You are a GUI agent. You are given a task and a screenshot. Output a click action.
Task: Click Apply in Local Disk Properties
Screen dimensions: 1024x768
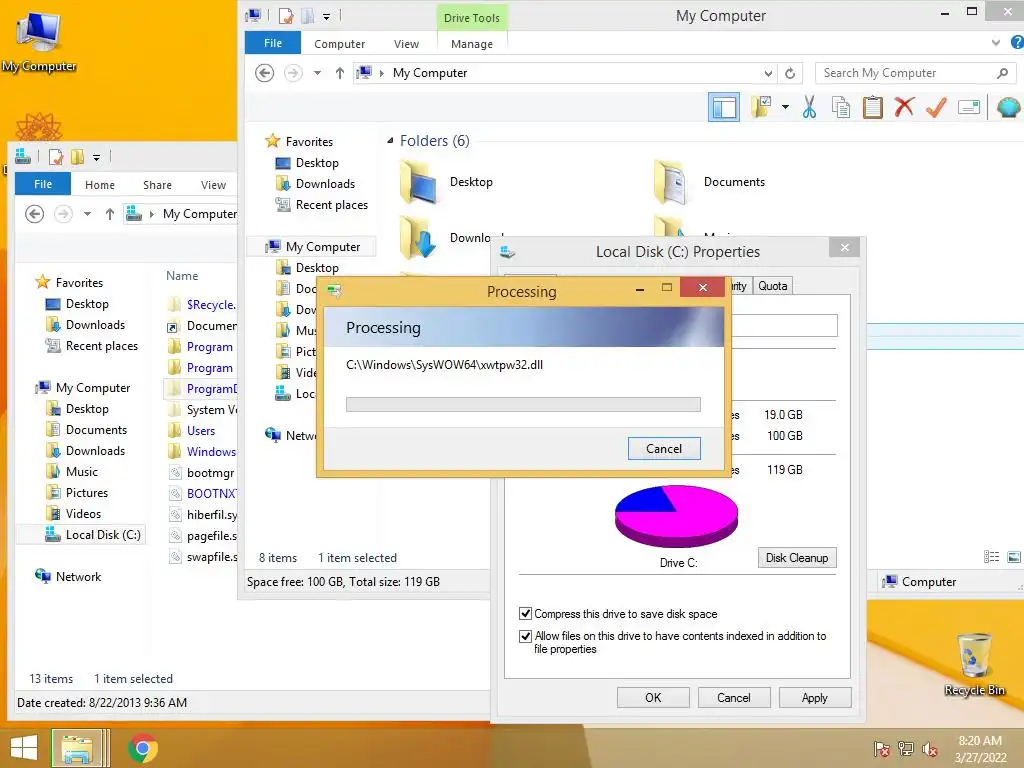click(x=814, y=697)
